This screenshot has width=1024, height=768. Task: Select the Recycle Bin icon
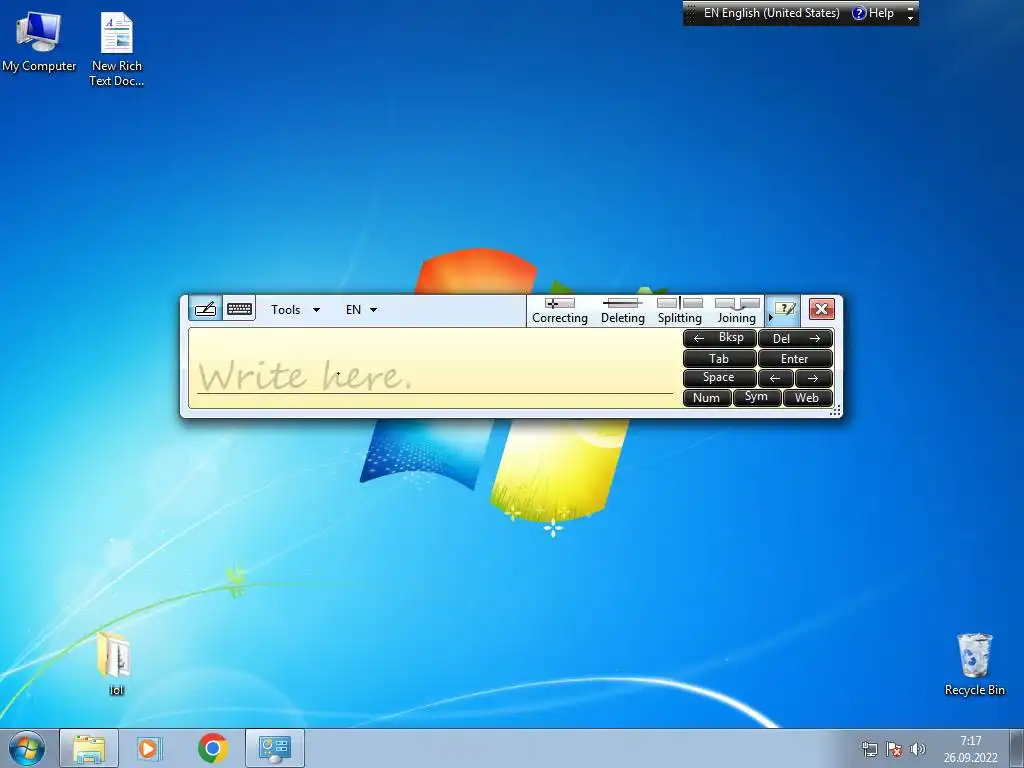point(974,664)
